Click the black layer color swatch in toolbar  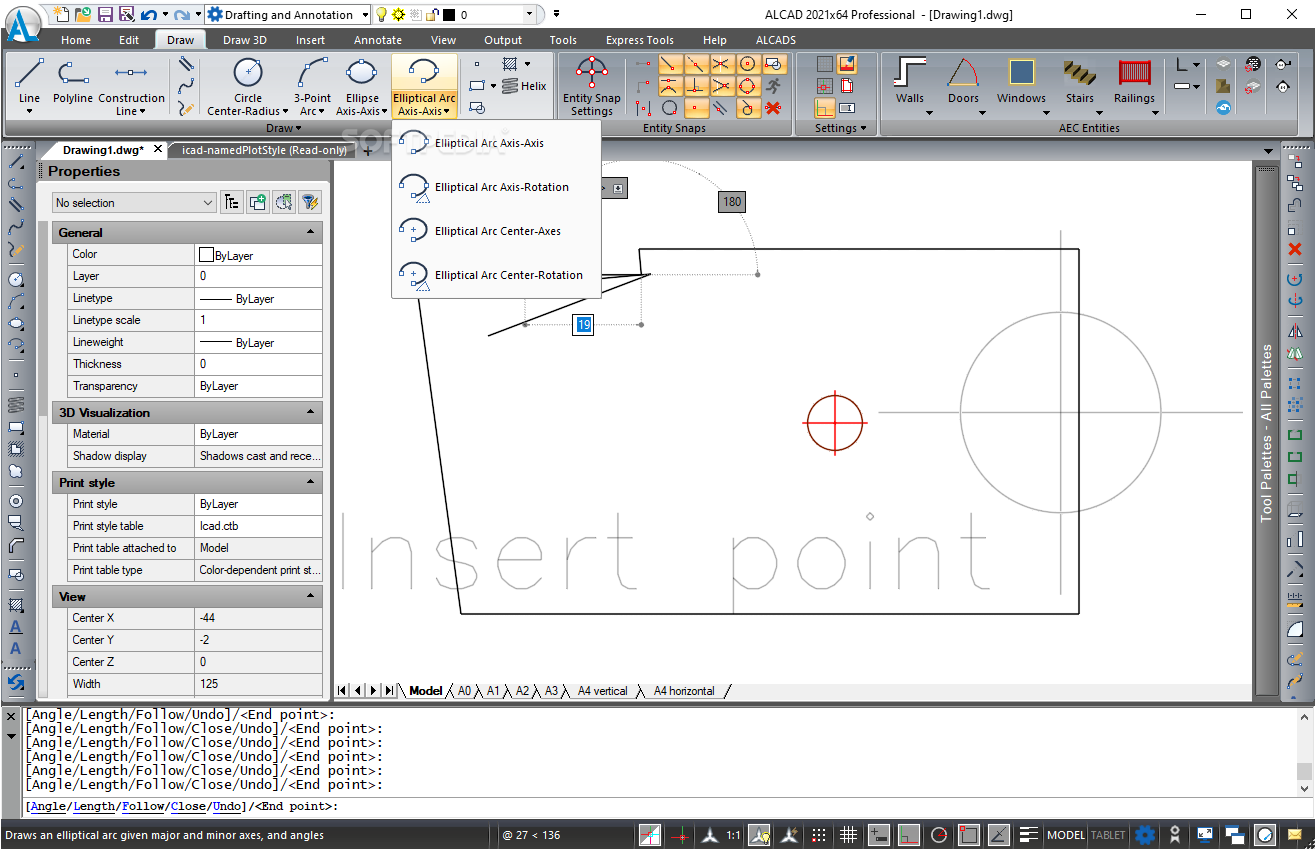(x=448, y=15)
